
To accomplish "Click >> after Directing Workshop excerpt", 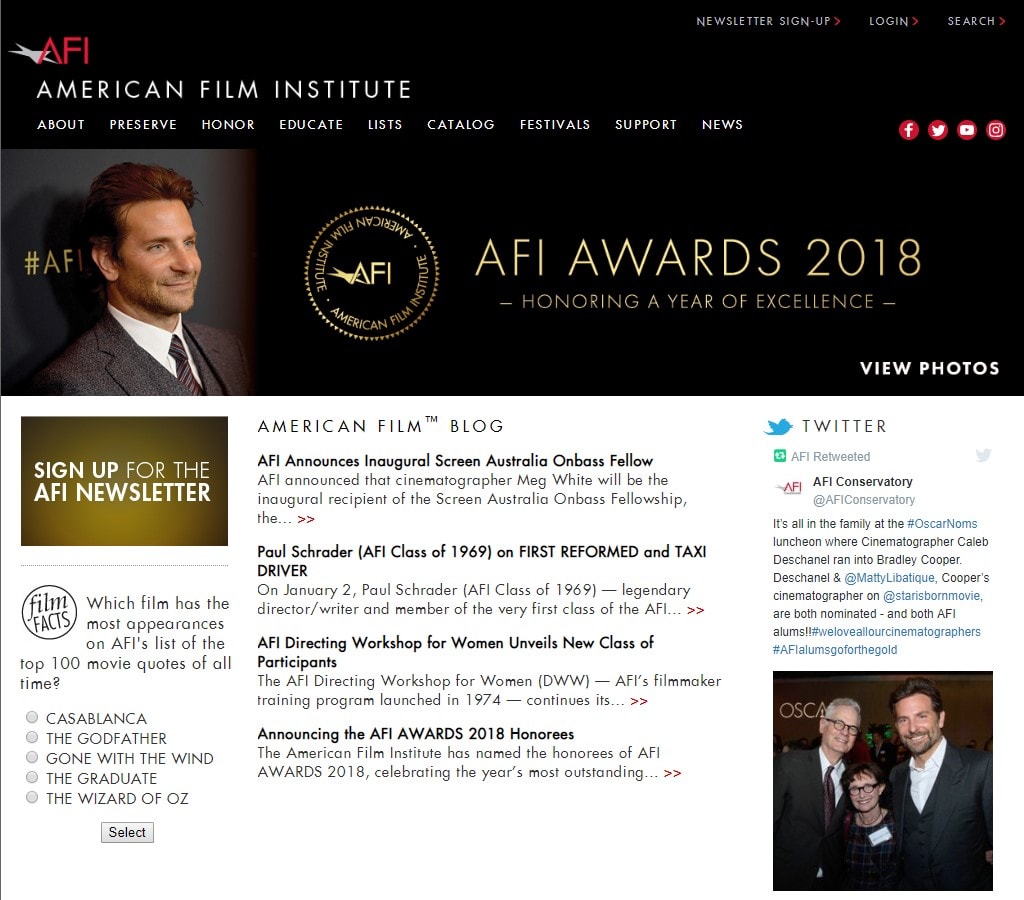I will (x=639, y=701).
